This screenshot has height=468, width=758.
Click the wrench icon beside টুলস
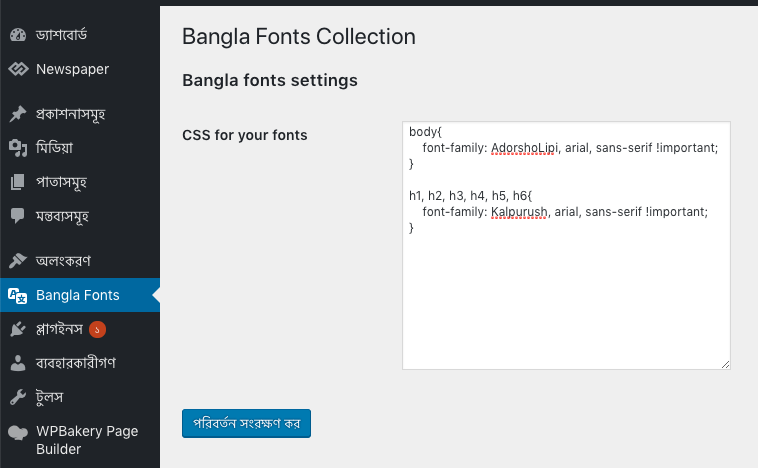18,397
